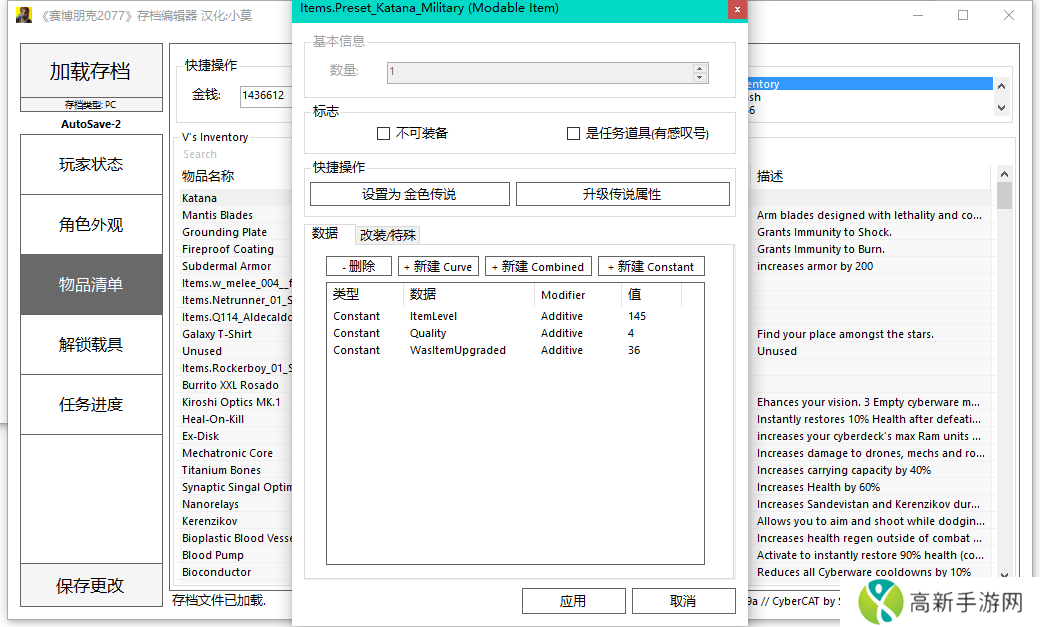The height and width of the screenshot is (627, 1040).
Task: Close the Katana item dialog
Action: click(x=736, y=9)
